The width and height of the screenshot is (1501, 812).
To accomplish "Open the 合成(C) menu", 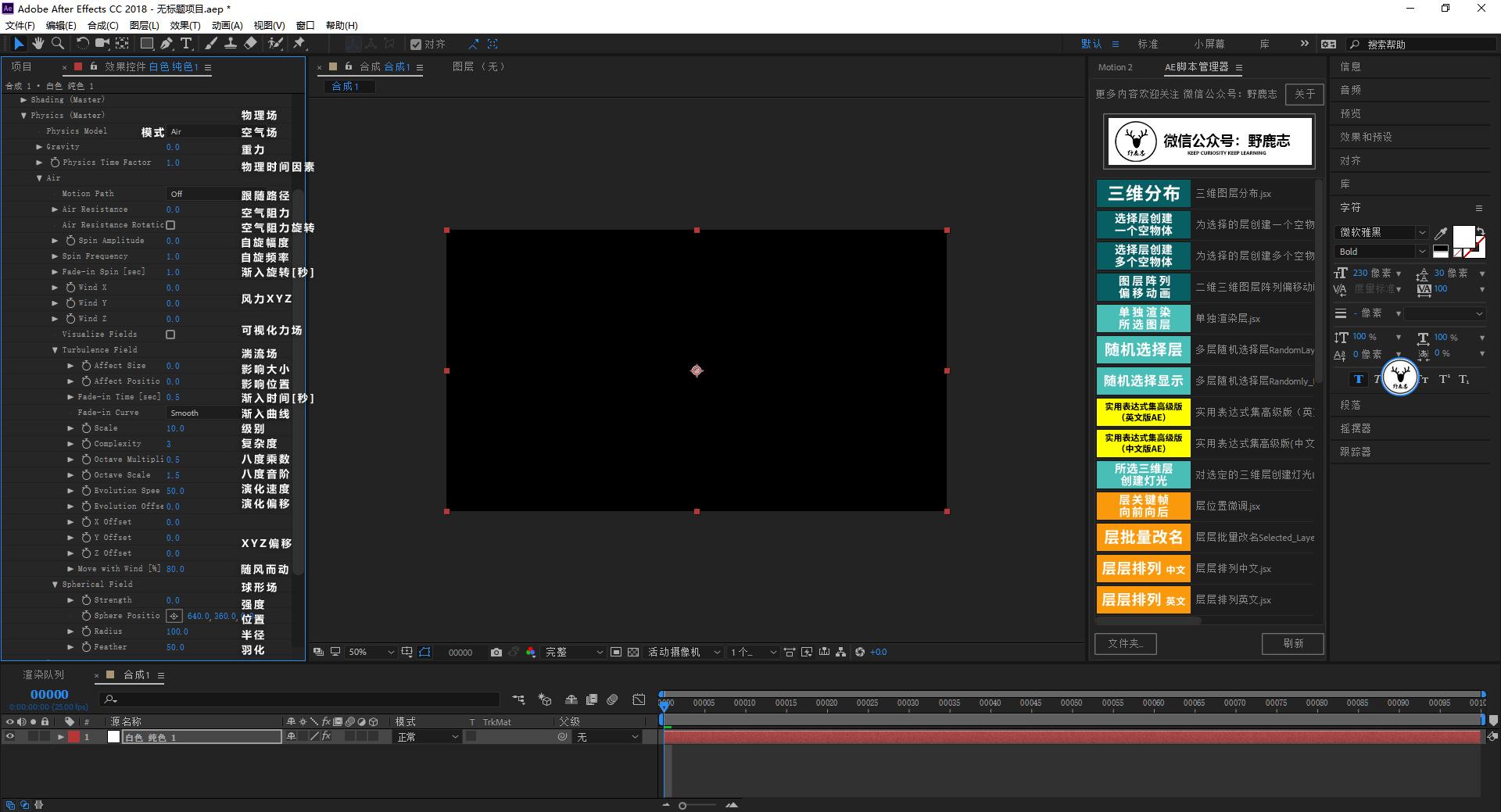I will [x=102, y=25].
